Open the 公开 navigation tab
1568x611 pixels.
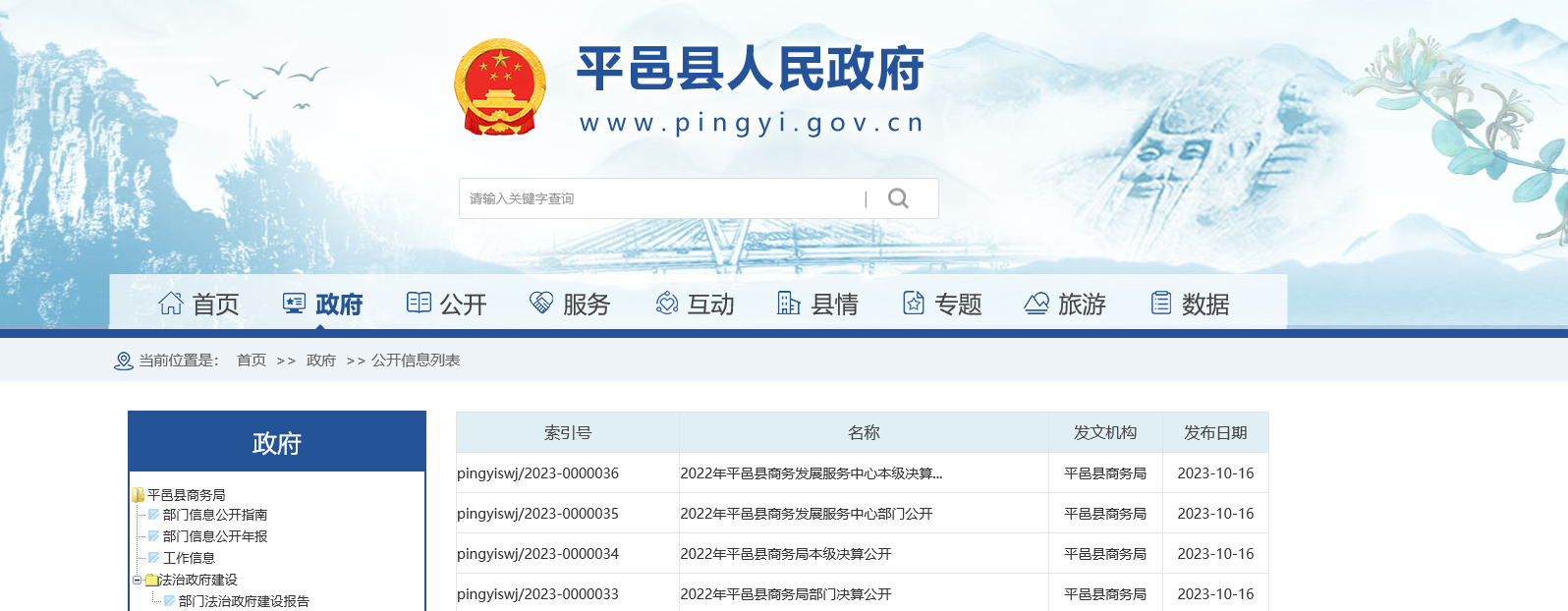click(463, 305)
